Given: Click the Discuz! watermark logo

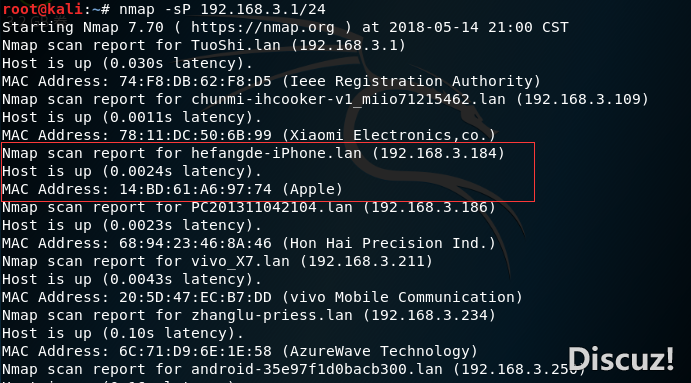Looking at the screenshot, I should pos(621,358).
